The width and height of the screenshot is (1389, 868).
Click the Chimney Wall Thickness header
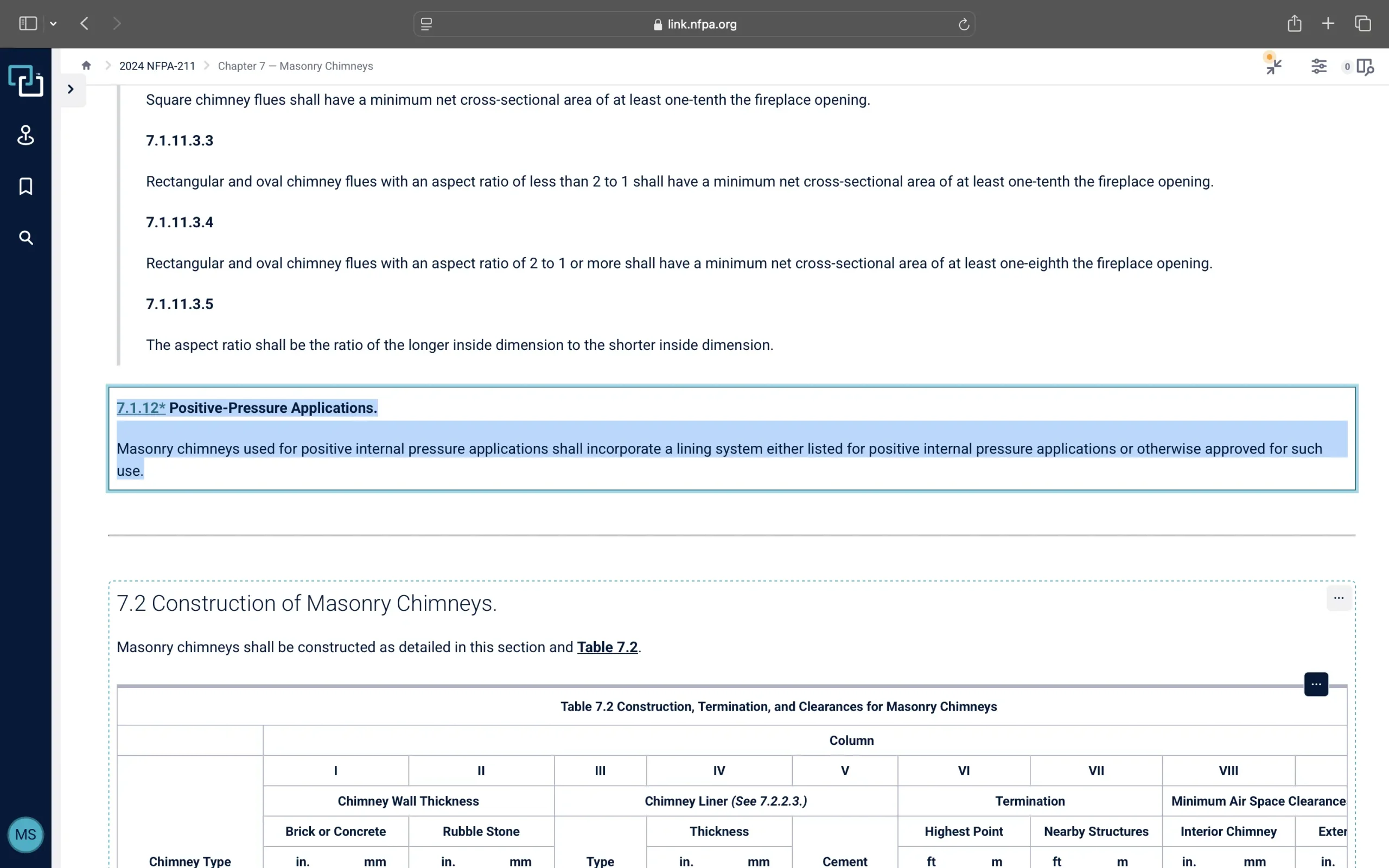pos(408,801)
